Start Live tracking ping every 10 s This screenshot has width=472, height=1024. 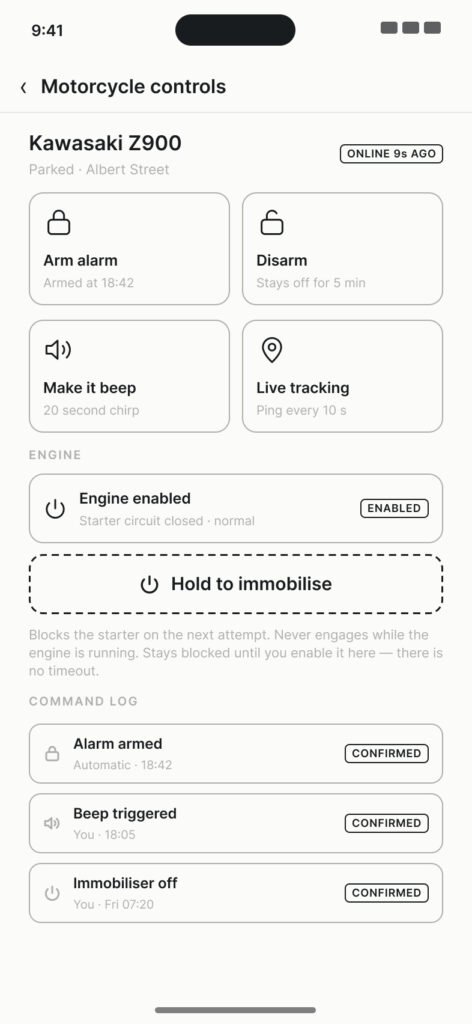coord(343,376)
